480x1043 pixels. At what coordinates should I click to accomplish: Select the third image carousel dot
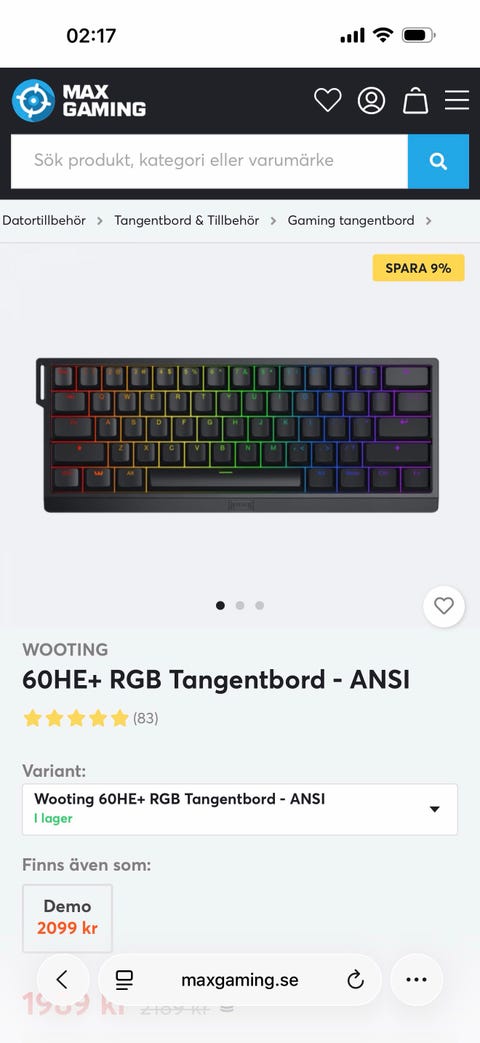tap(259, 605)
